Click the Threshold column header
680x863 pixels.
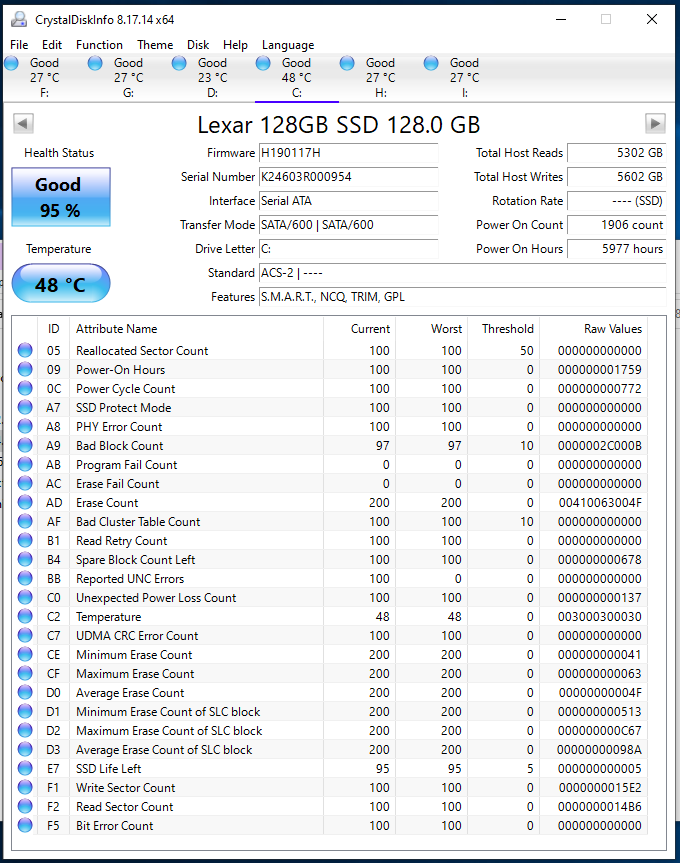(x=503, y=329)
